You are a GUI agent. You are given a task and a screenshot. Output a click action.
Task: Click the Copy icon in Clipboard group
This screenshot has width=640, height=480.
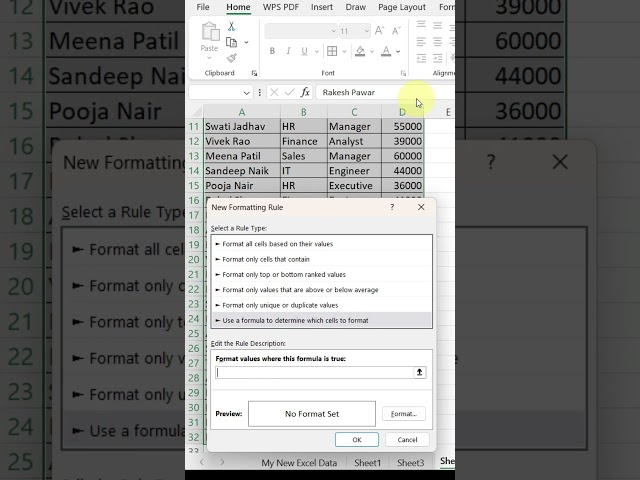(231, 42)
